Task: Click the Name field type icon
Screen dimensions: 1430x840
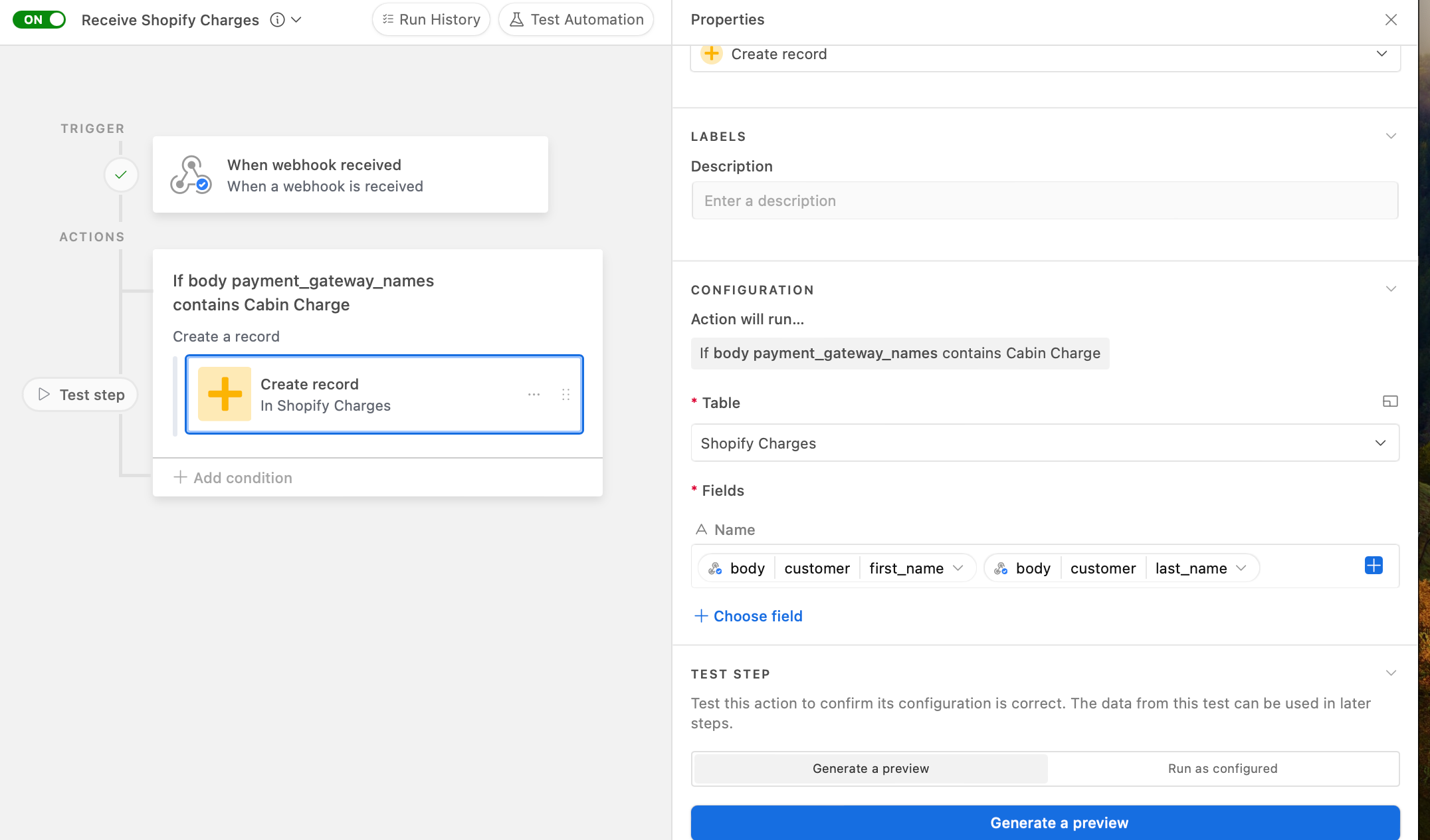Action: click(x=701, y=530)
